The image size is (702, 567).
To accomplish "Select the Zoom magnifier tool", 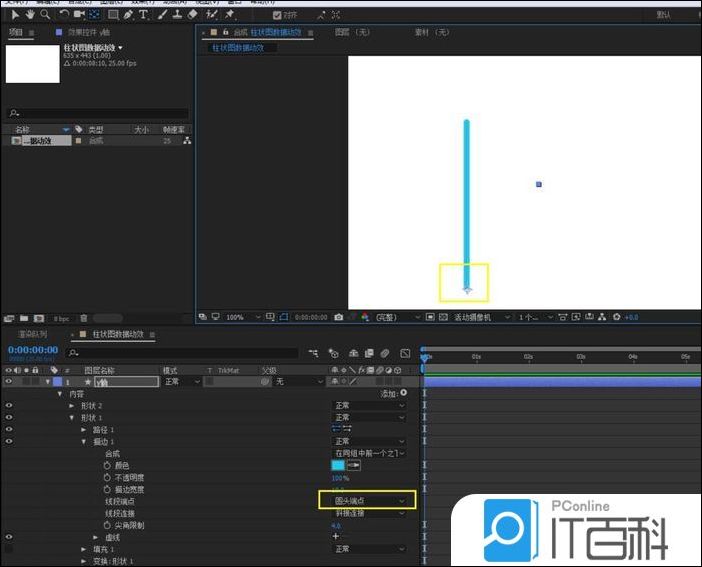I will (x=45, y=15).
